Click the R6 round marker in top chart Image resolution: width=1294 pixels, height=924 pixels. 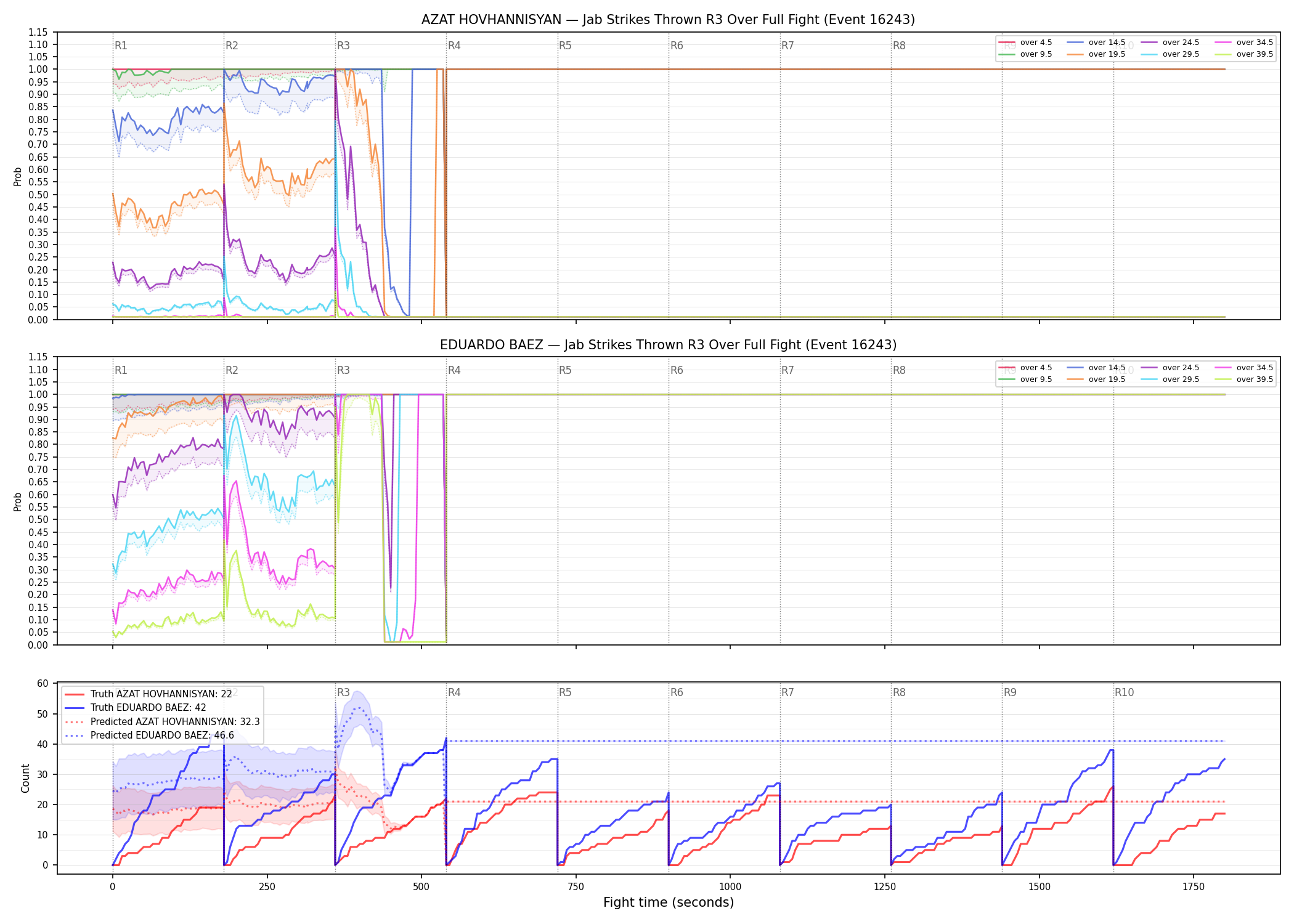tap(677, 46)
